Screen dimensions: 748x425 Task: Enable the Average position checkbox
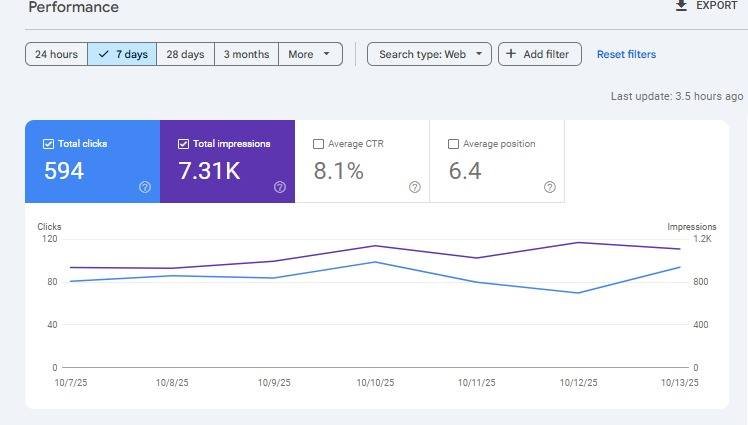coord(453,144)
